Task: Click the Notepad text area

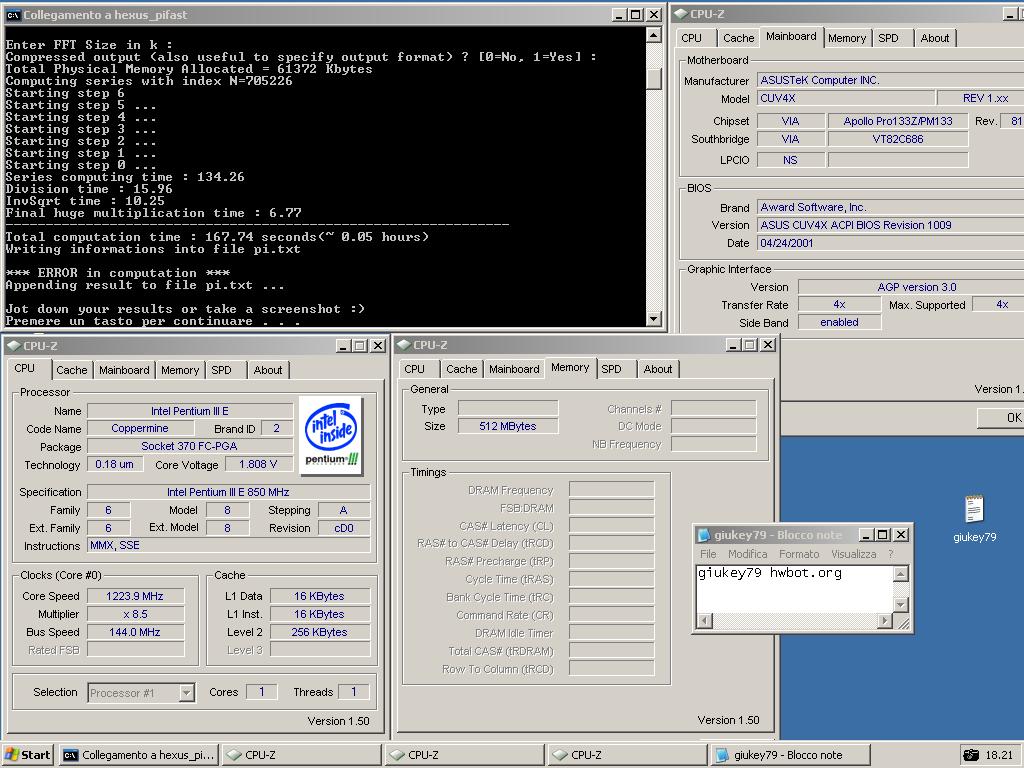Action: pyautogui.click(x=794, y=590)
